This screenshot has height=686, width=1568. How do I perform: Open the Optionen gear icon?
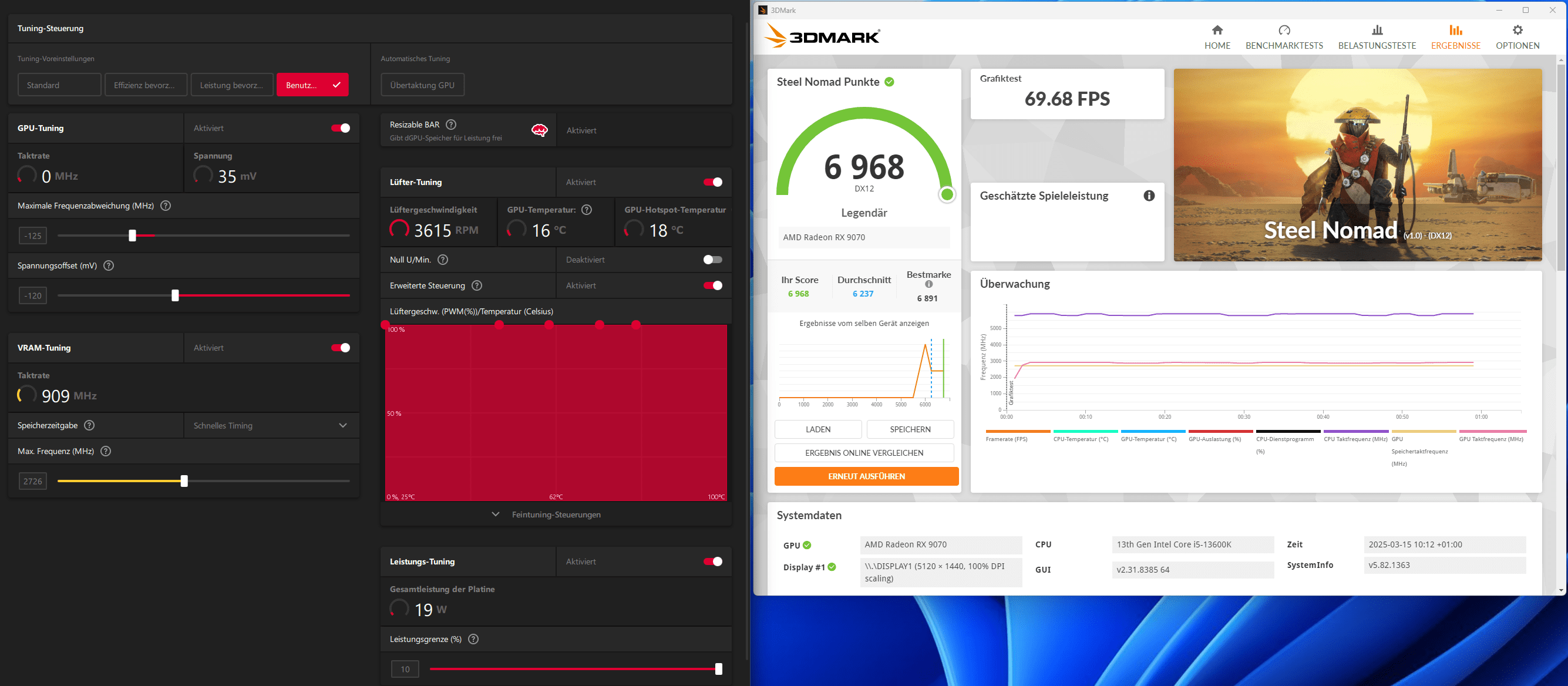click(1517, 31)
